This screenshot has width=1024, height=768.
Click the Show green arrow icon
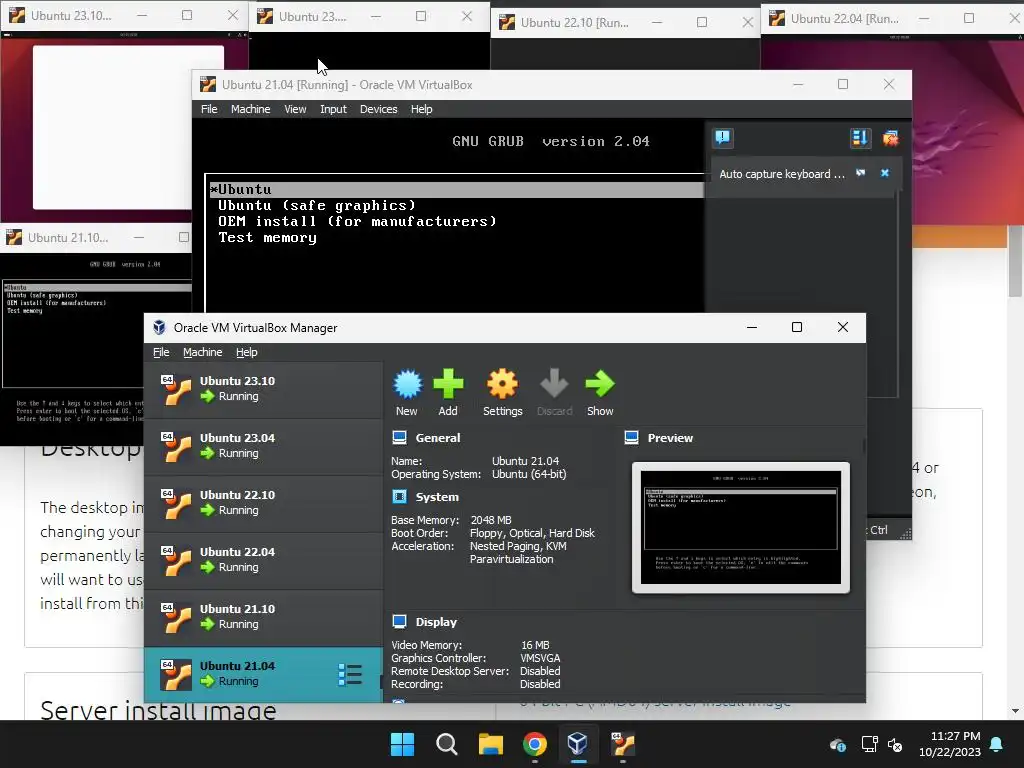point(600,384)
